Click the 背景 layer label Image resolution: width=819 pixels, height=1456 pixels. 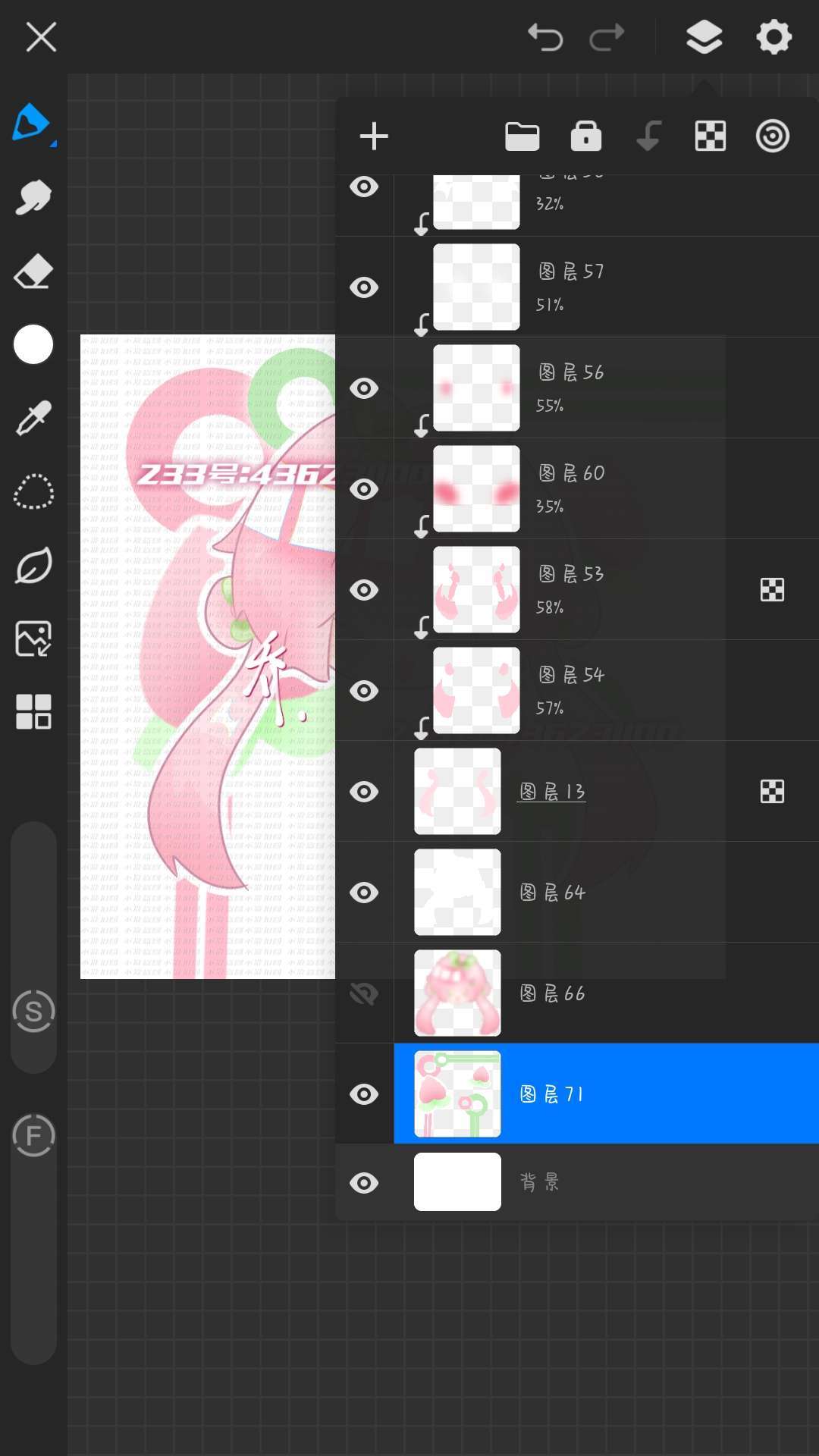coord(540,1182)
